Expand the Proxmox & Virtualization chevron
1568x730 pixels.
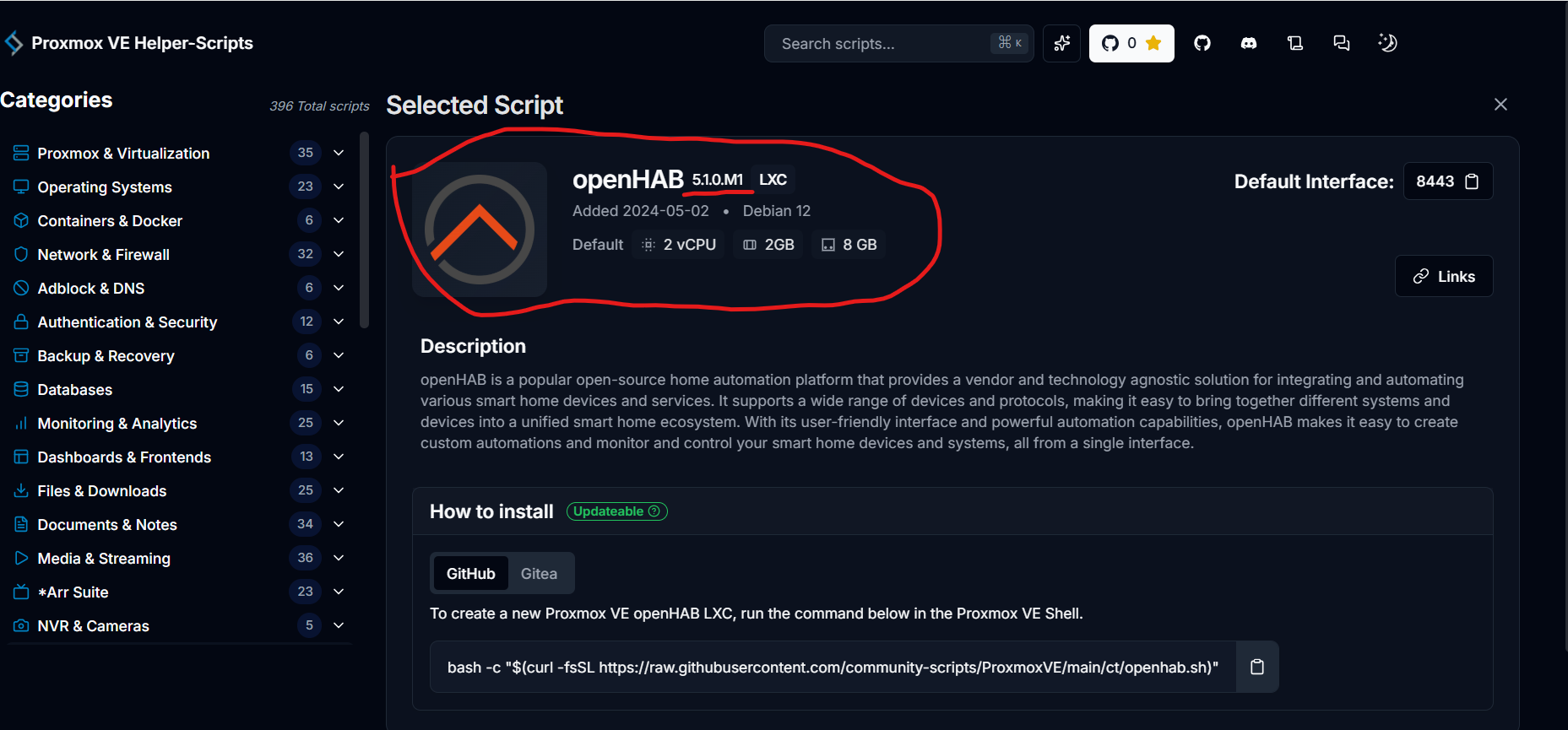point(339,153)
